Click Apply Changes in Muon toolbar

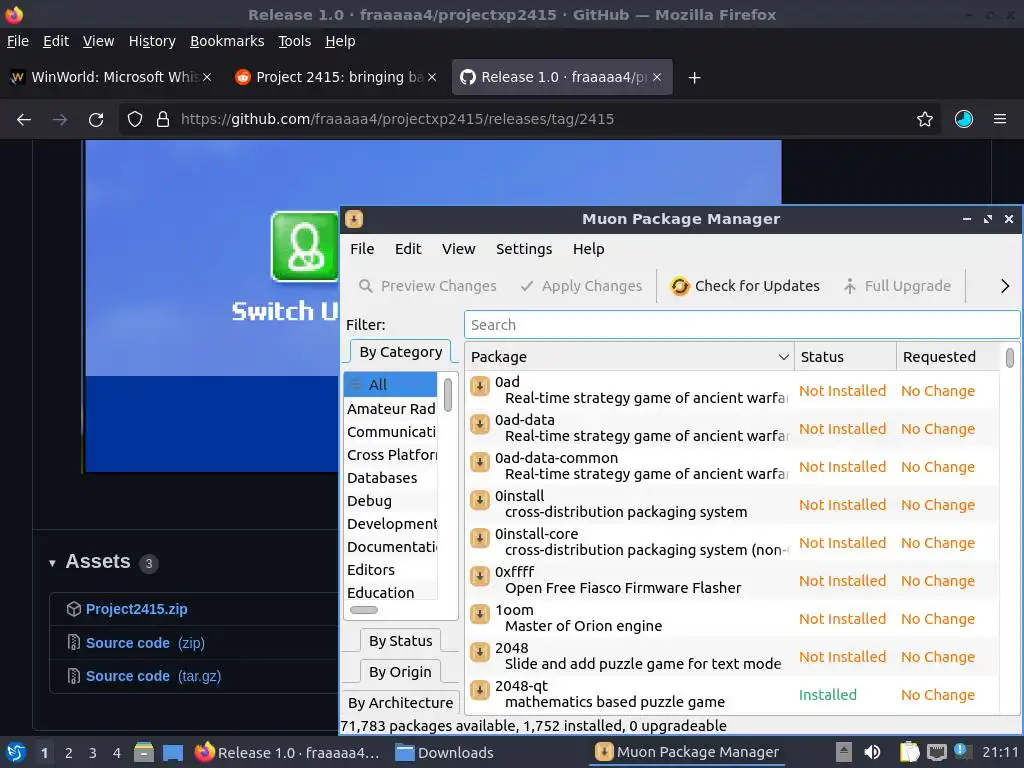click(x=581, y=286)
